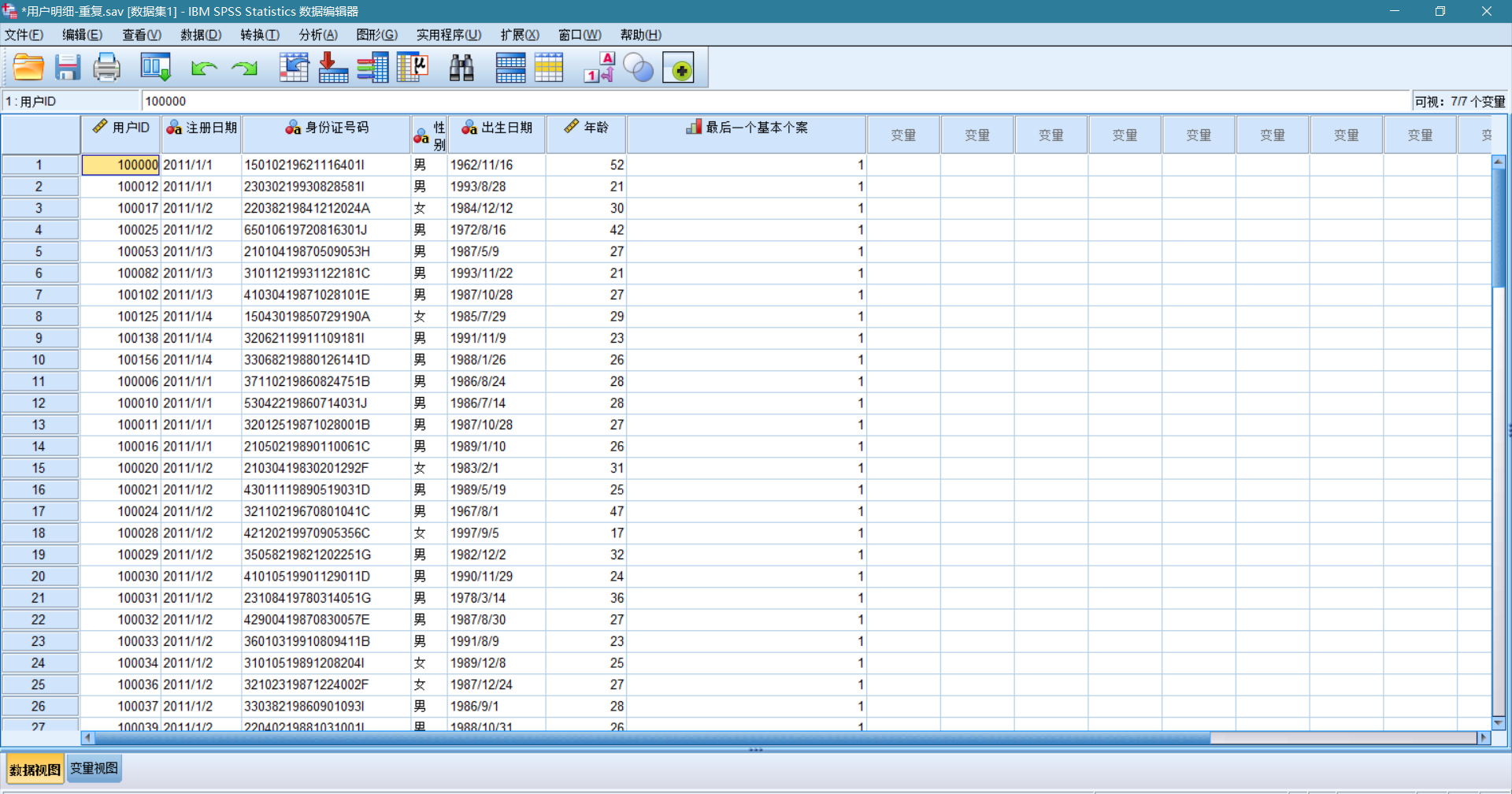The image size is (1512, 794).
Task: Recall recently used dialogs icon
Action: pyautogui.click(x=155, y=68)
